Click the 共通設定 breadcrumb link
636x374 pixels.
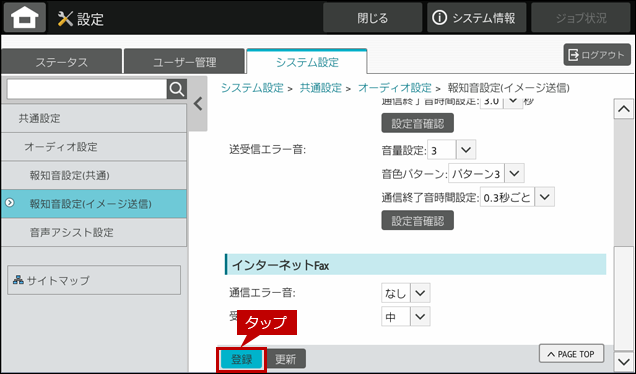click(x=320, y=88)
